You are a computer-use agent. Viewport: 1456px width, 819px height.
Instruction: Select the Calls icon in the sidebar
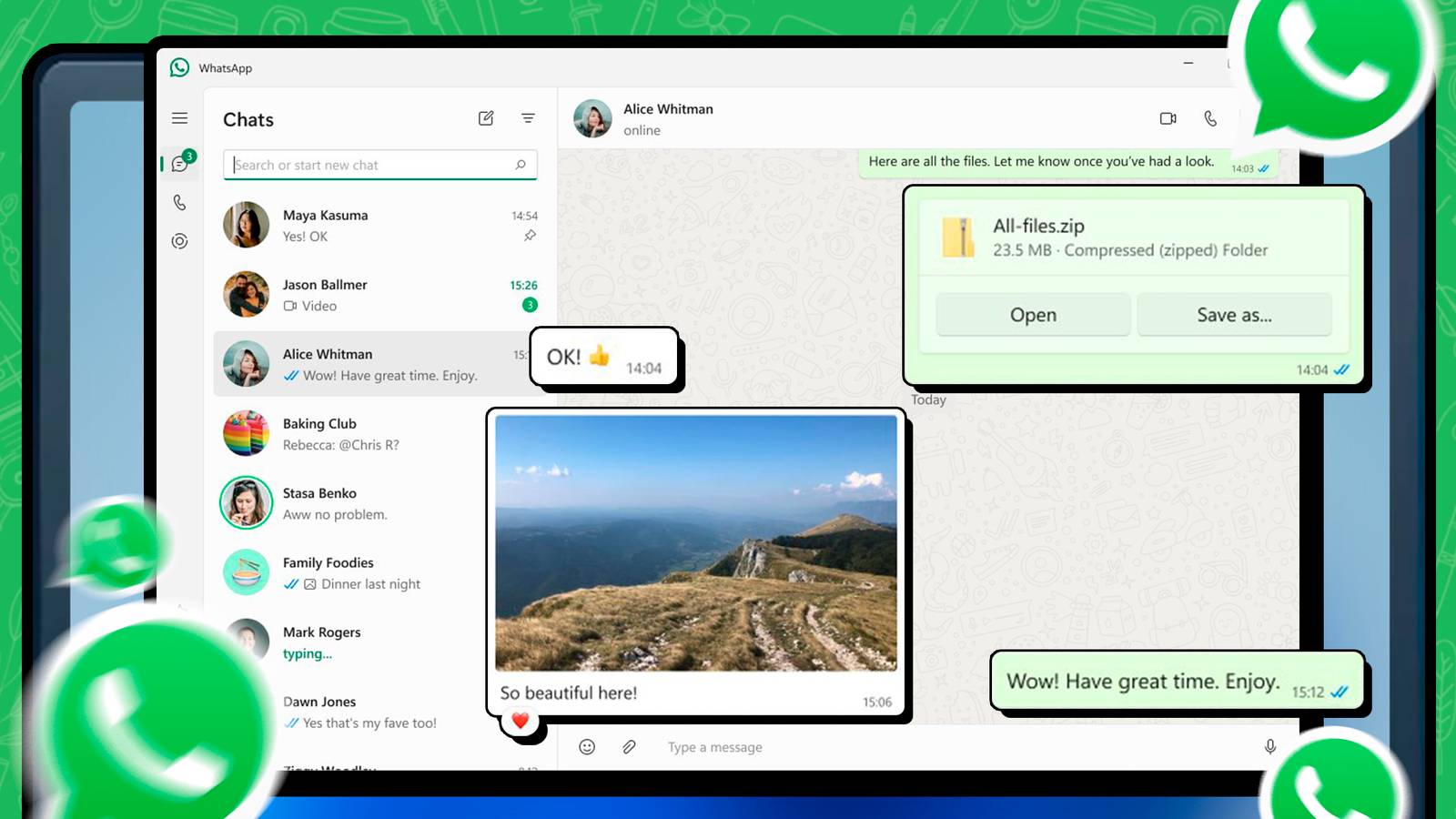[x=179, y=204]
